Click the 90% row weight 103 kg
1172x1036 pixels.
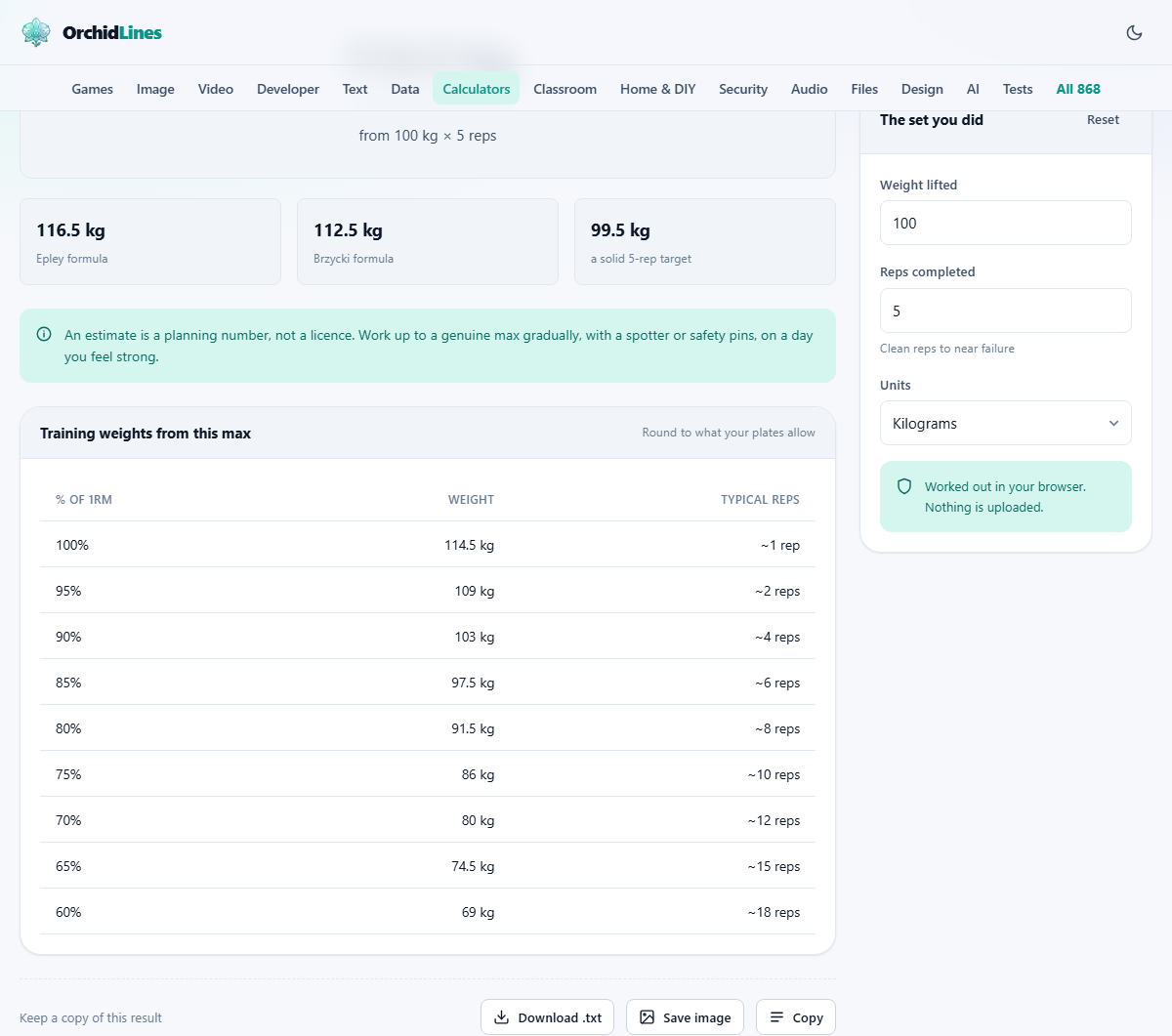[x=475, y=637]
